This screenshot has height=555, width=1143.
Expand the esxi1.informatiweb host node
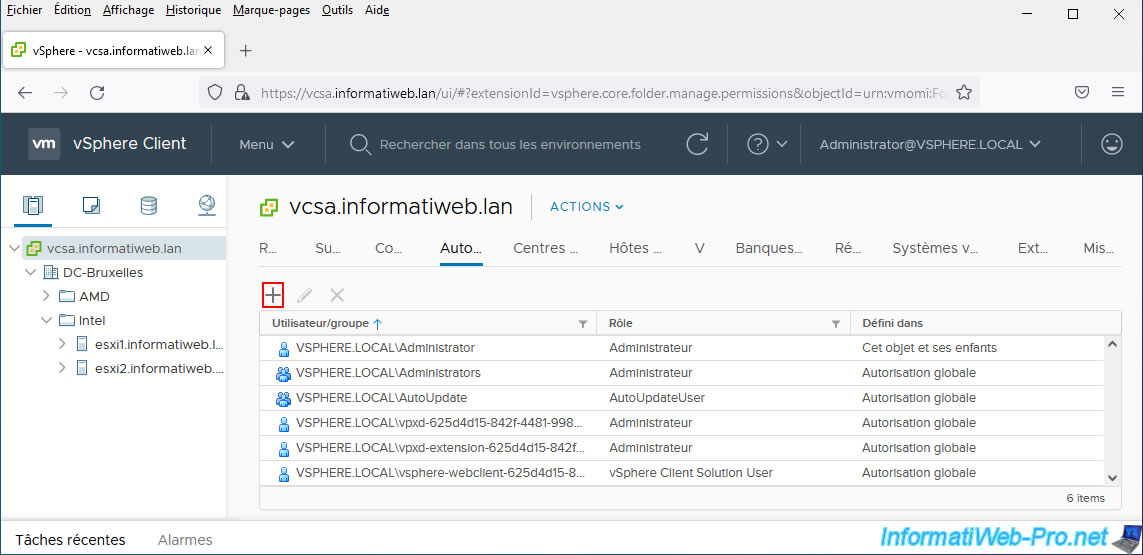[x=63, y=344]
